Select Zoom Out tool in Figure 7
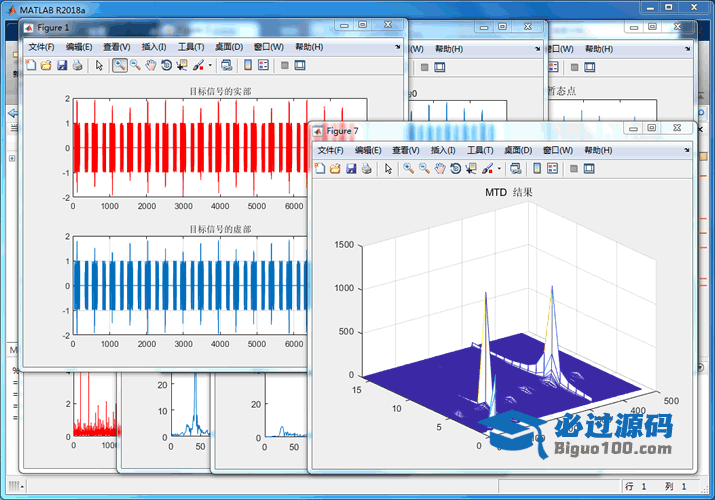 [424, 169]
